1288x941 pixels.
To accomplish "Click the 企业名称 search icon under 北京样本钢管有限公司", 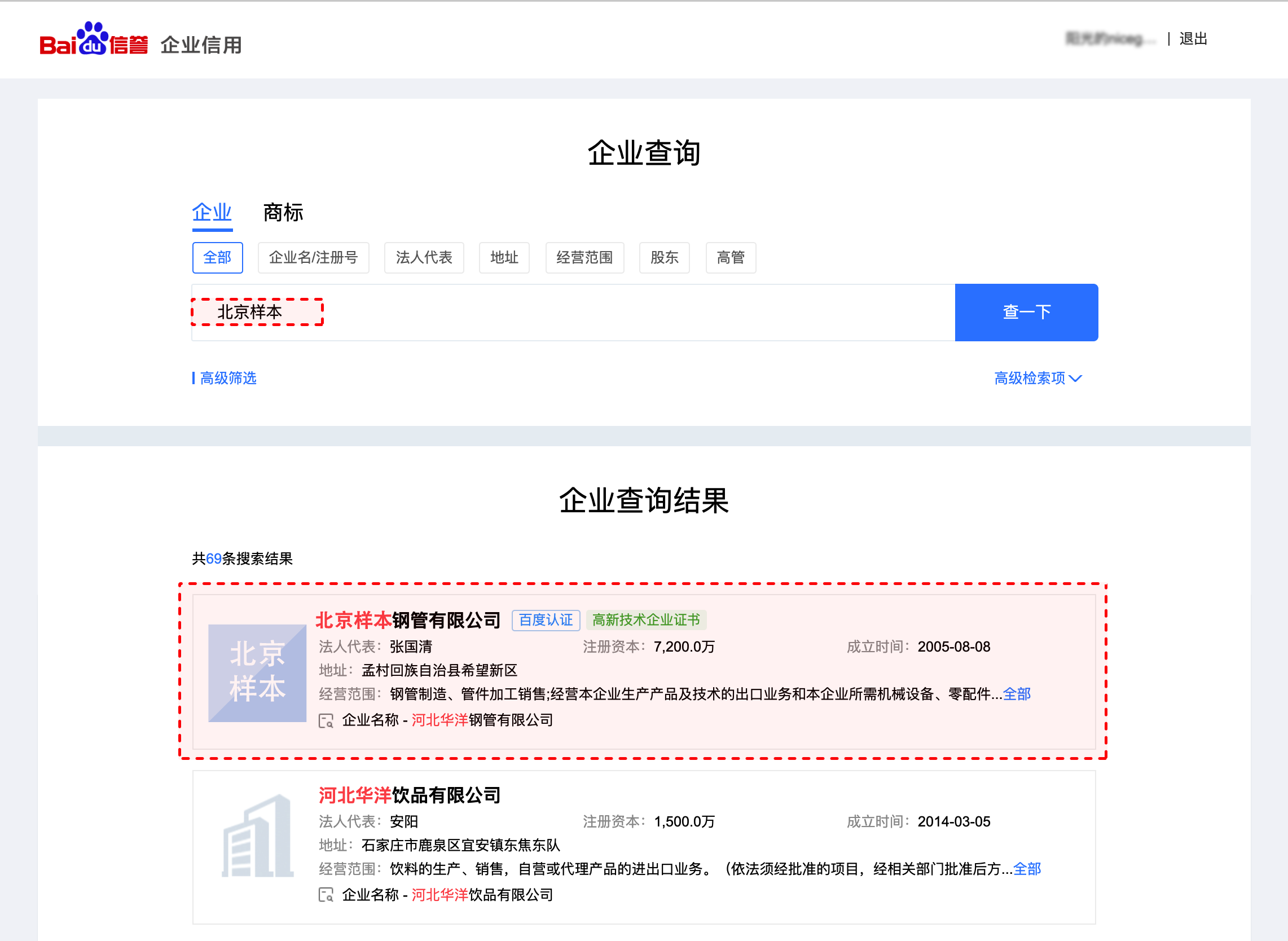I will tap(327, 720).
